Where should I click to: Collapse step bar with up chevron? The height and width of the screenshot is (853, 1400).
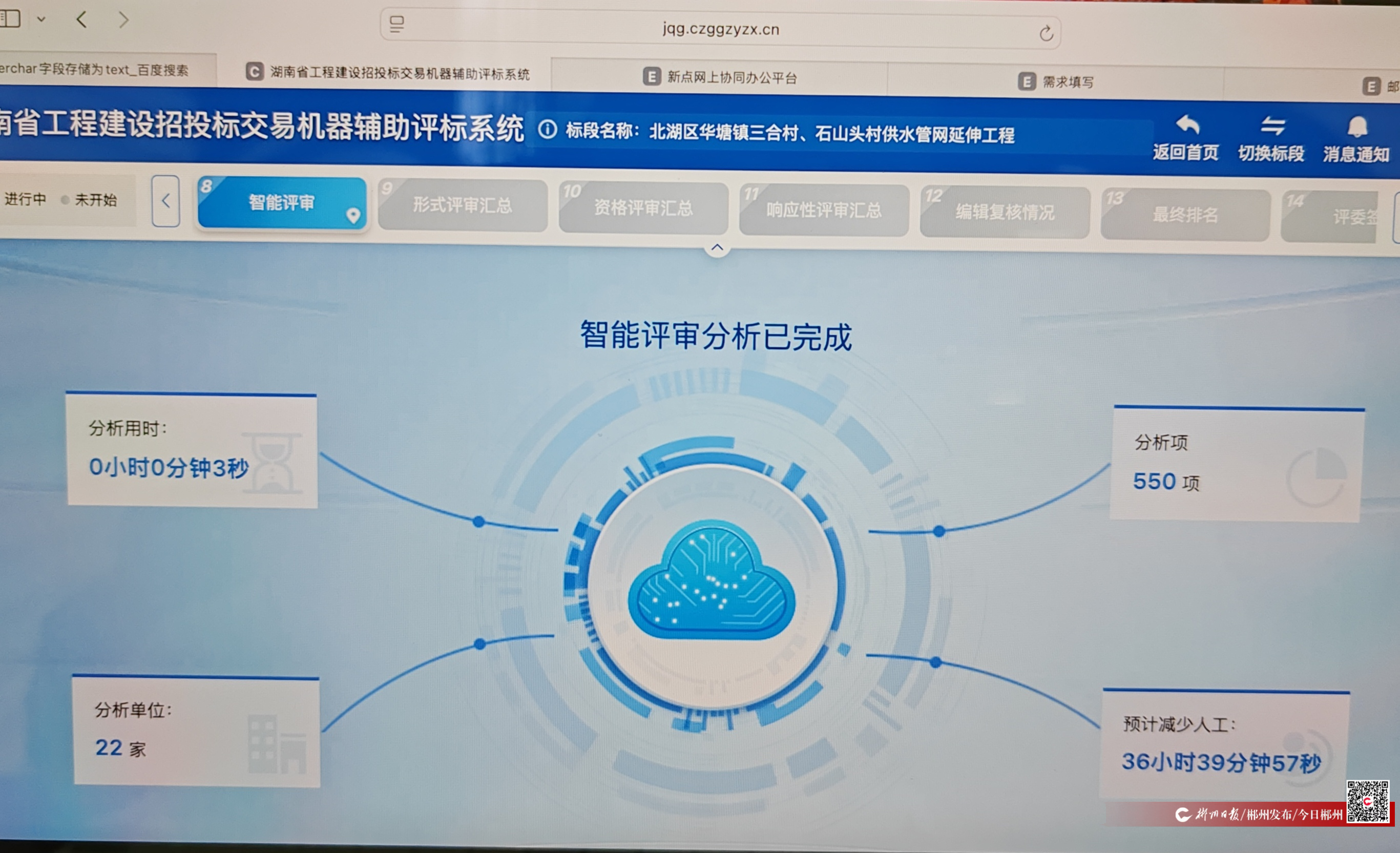(717, 248)
